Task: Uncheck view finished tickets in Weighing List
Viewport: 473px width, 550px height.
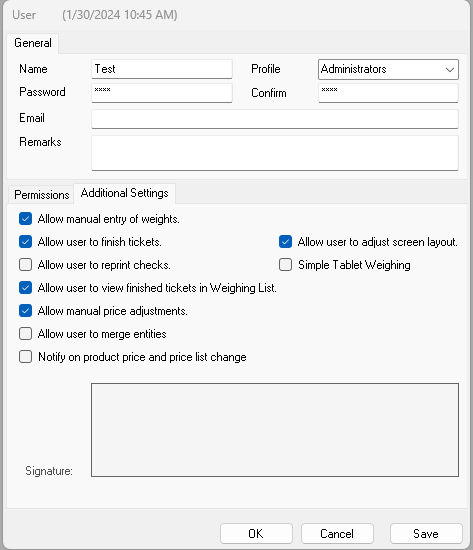Action: [x=25, y=288]
